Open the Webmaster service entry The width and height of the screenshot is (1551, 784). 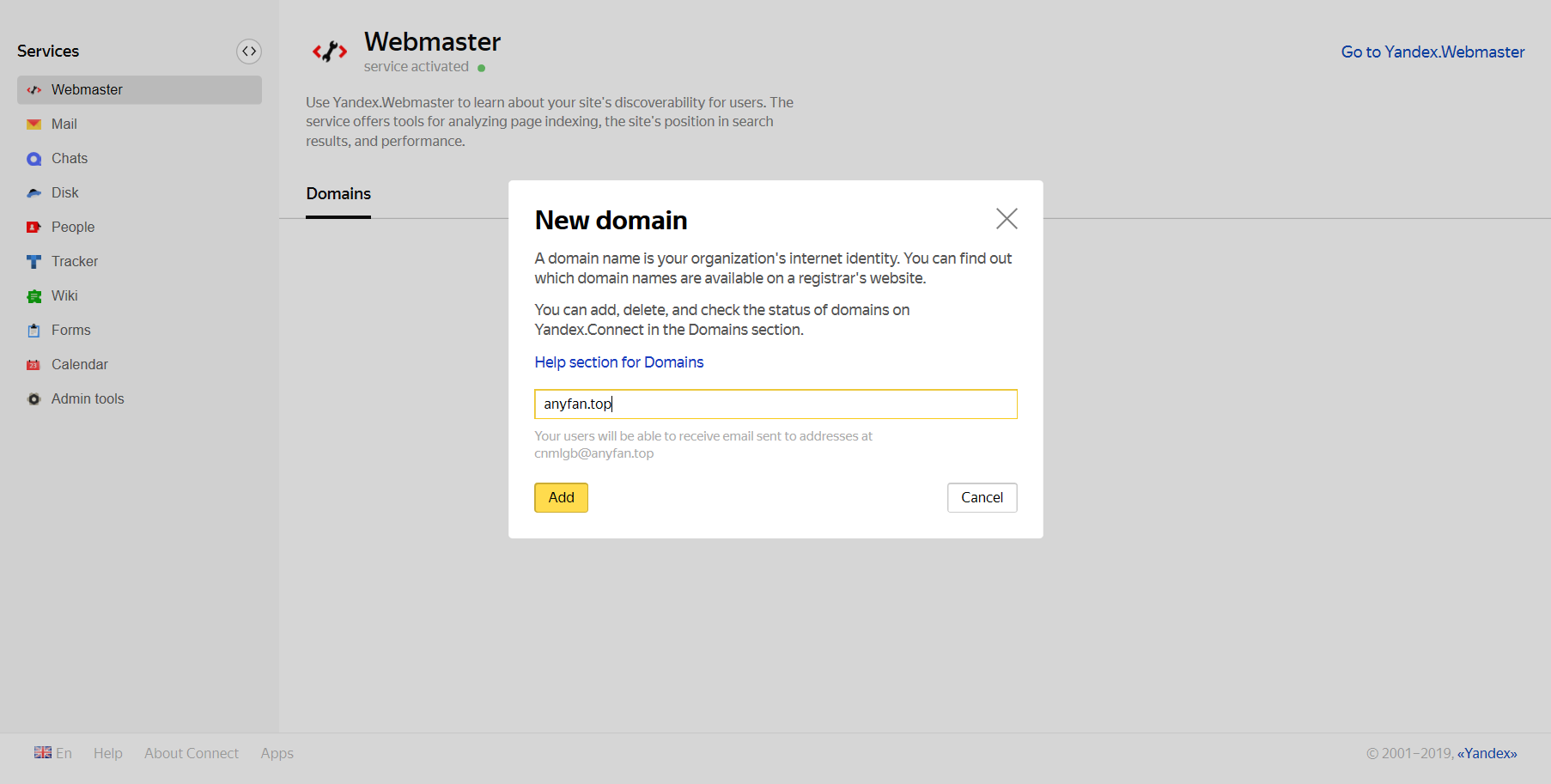[x=139, y=90]
